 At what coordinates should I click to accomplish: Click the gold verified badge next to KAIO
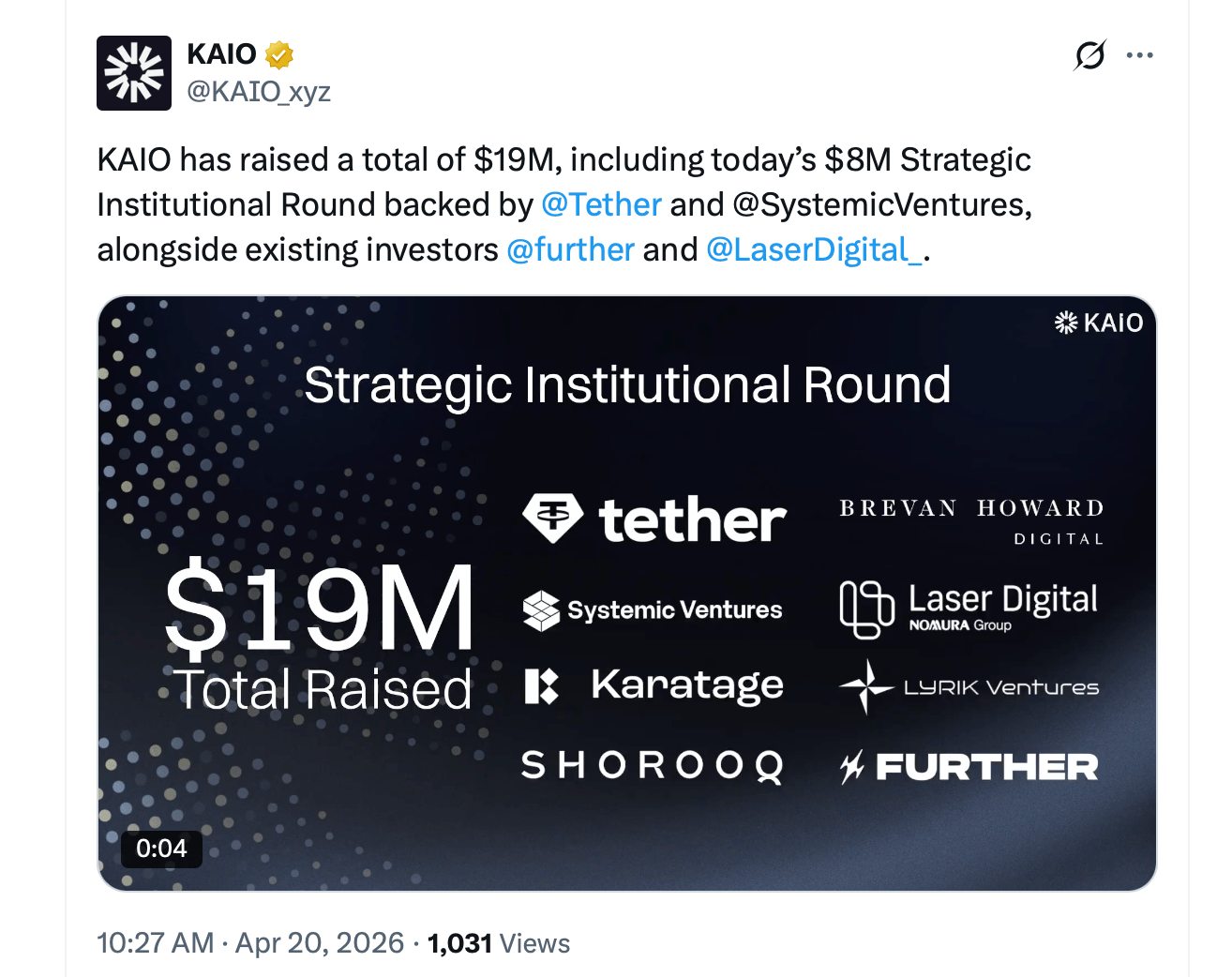click(x=278, y=53)
